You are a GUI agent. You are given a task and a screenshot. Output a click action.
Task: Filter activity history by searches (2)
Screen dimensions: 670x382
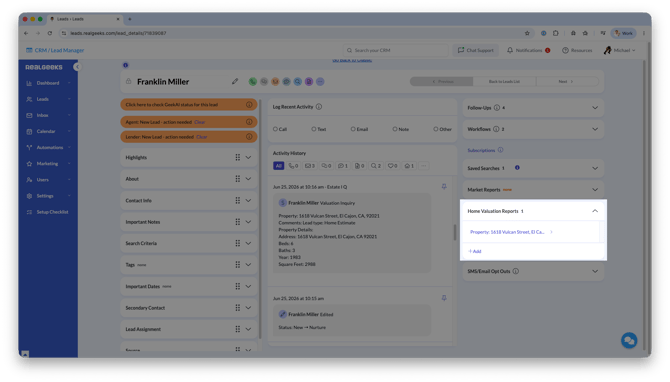pyautogui.click(x=376, y=166)
